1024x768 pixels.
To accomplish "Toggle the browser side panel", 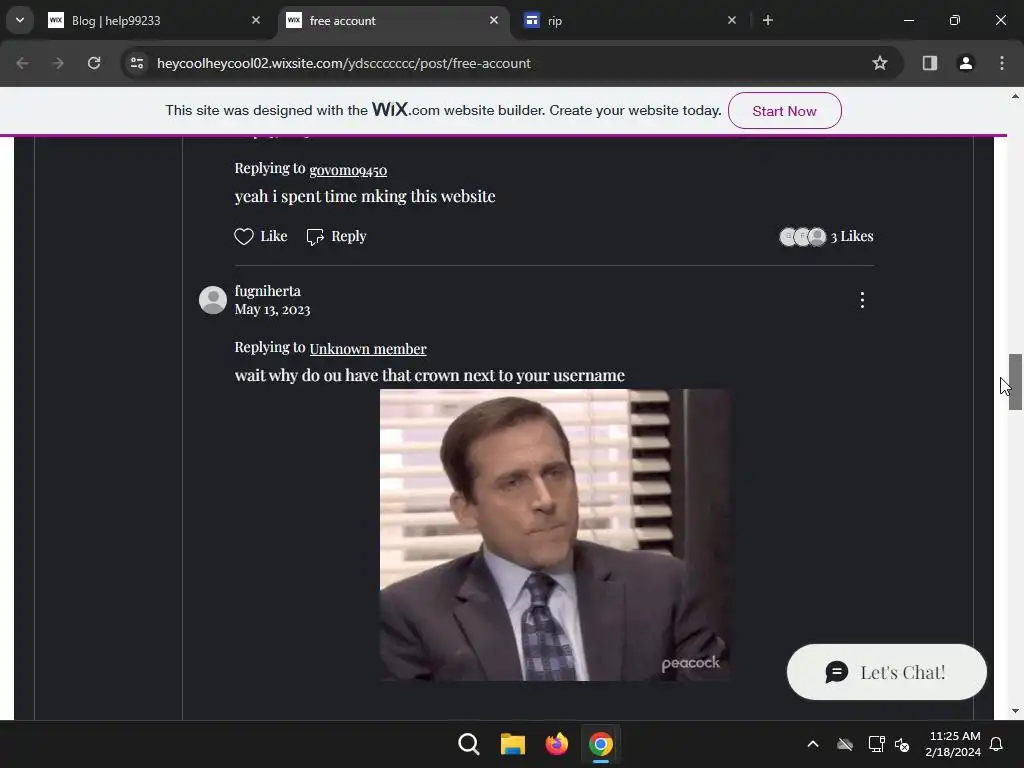I will tap(930, 63).
